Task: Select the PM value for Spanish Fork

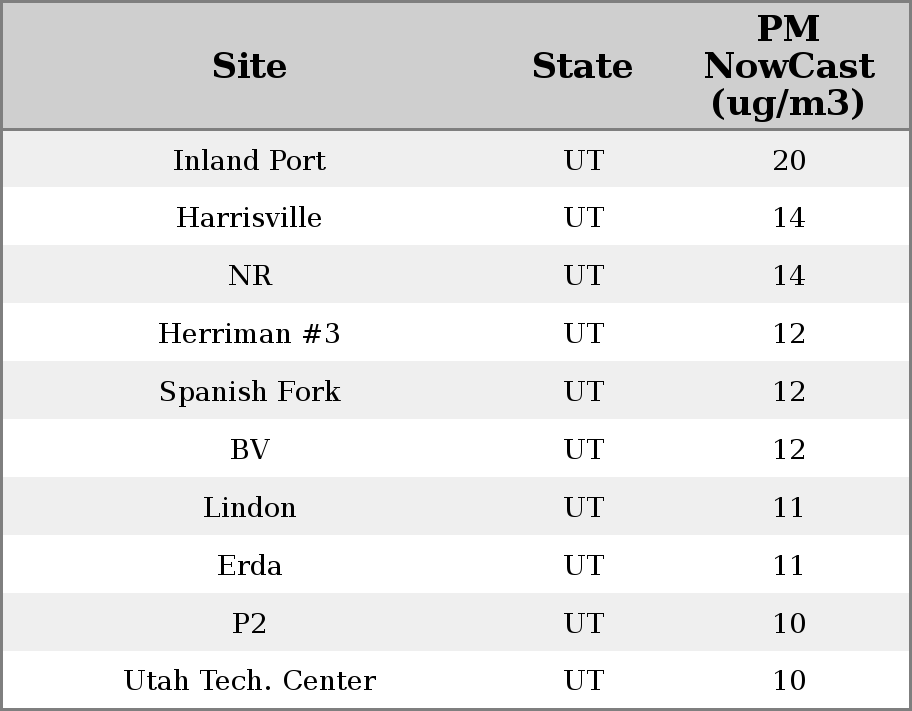Action: pyautogui.click(x=788, y=392)
